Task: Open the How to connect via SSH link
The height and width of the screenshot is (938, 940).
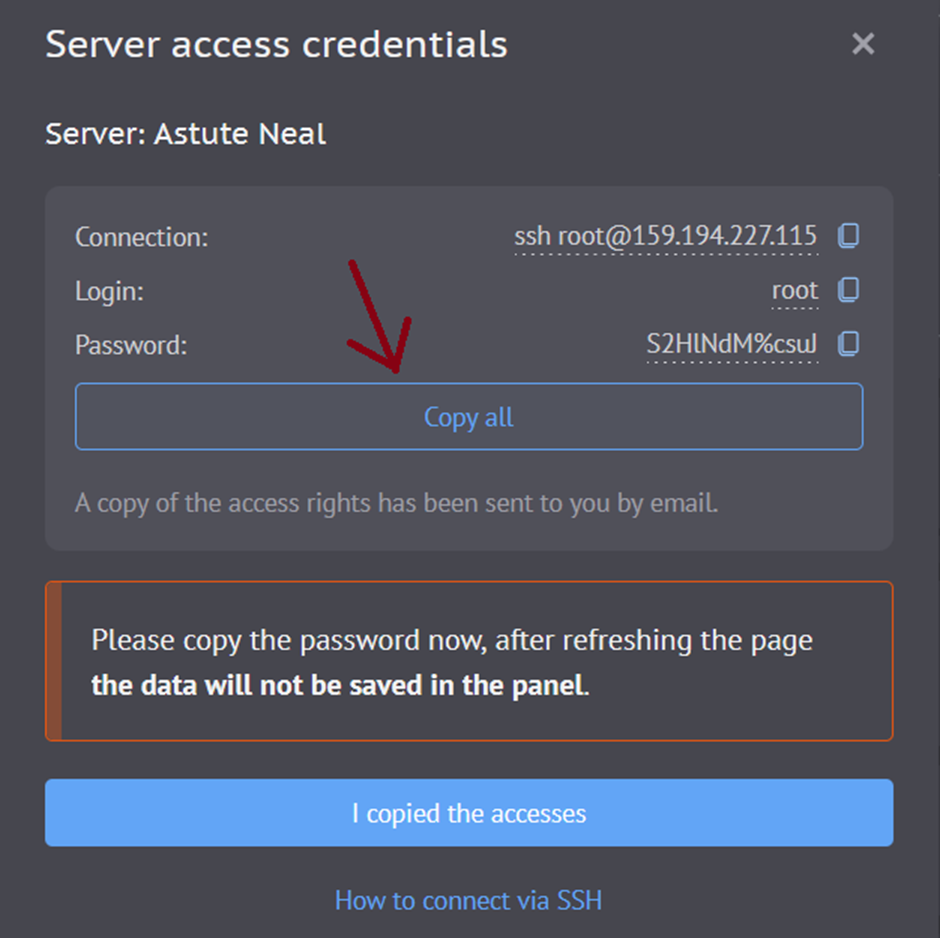Action: (x=468, y=900)
